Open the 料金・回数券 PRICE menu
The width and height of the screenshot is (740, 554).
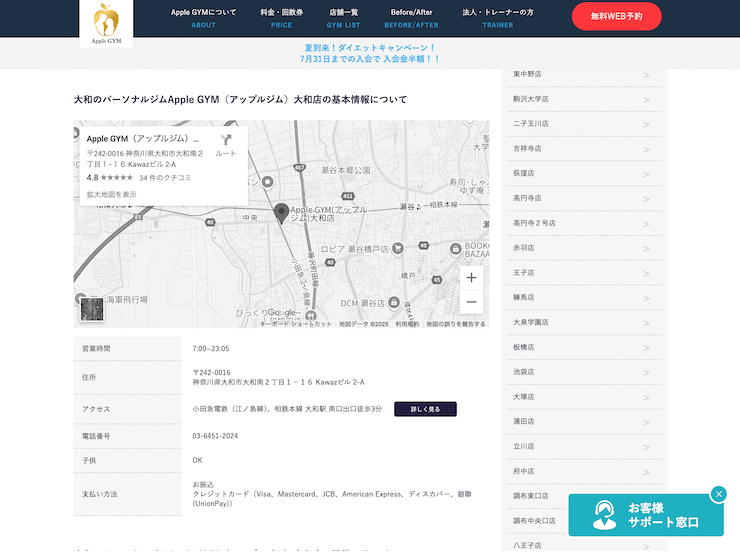281,18
